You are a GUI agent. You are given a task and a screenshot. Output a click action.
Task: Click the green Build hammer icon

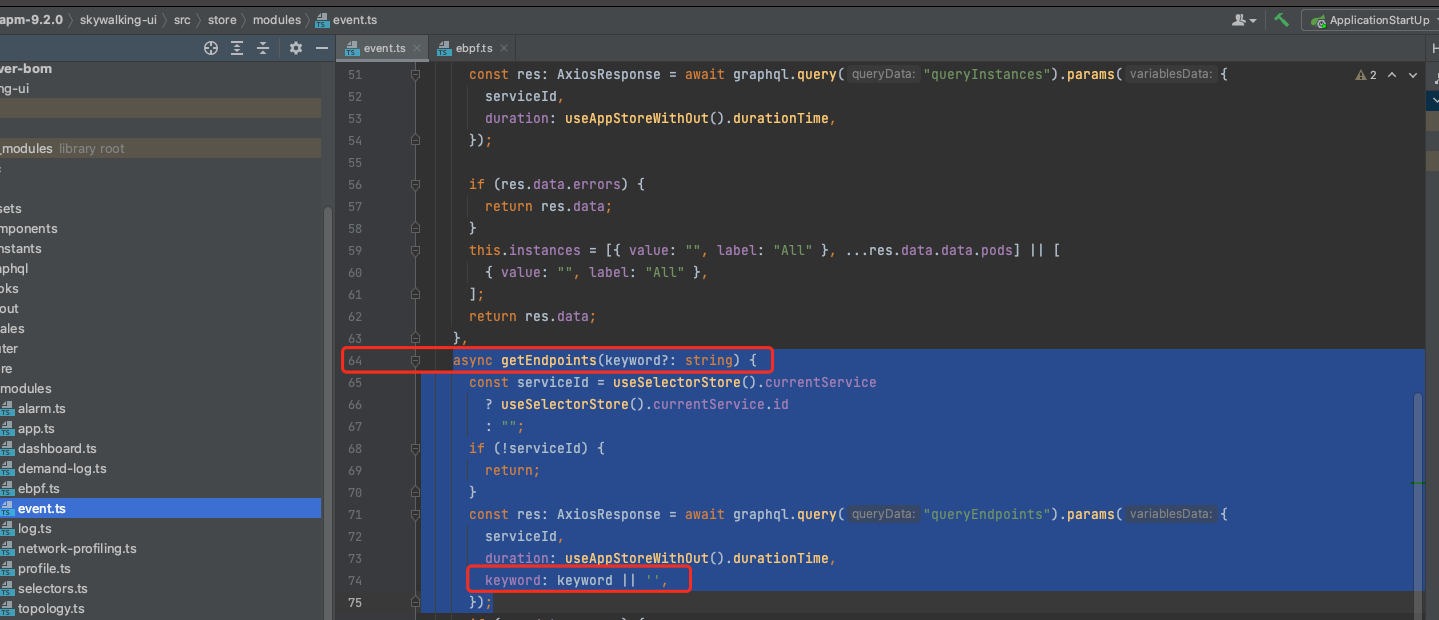click(1281, 20)
